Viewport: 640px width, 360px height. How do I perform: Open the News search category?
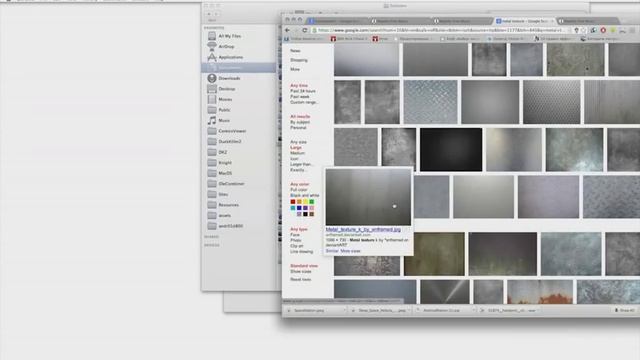(x=295, y=51)
